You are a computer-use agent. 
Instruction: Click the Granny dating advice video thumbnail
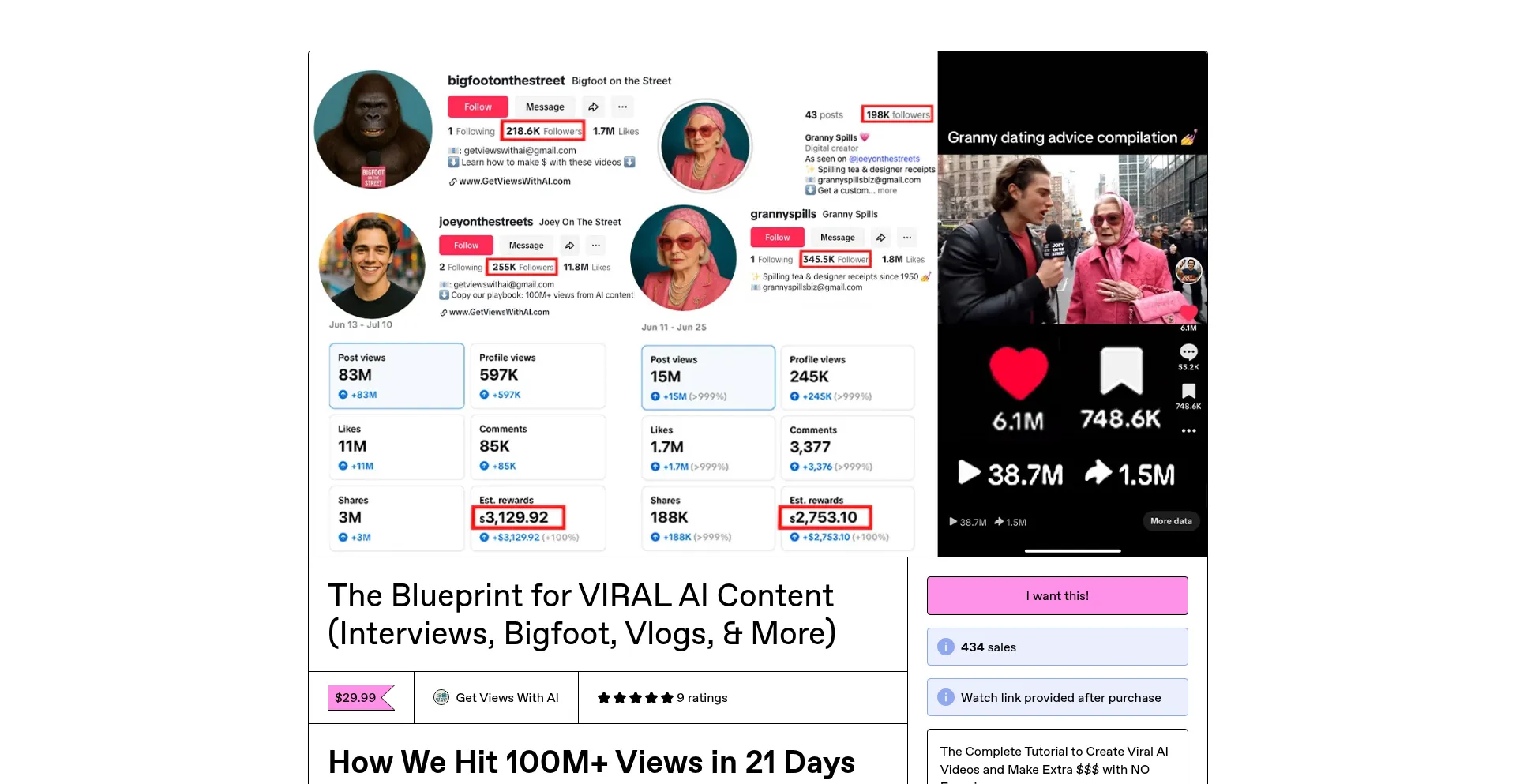tap(1072, 239)
